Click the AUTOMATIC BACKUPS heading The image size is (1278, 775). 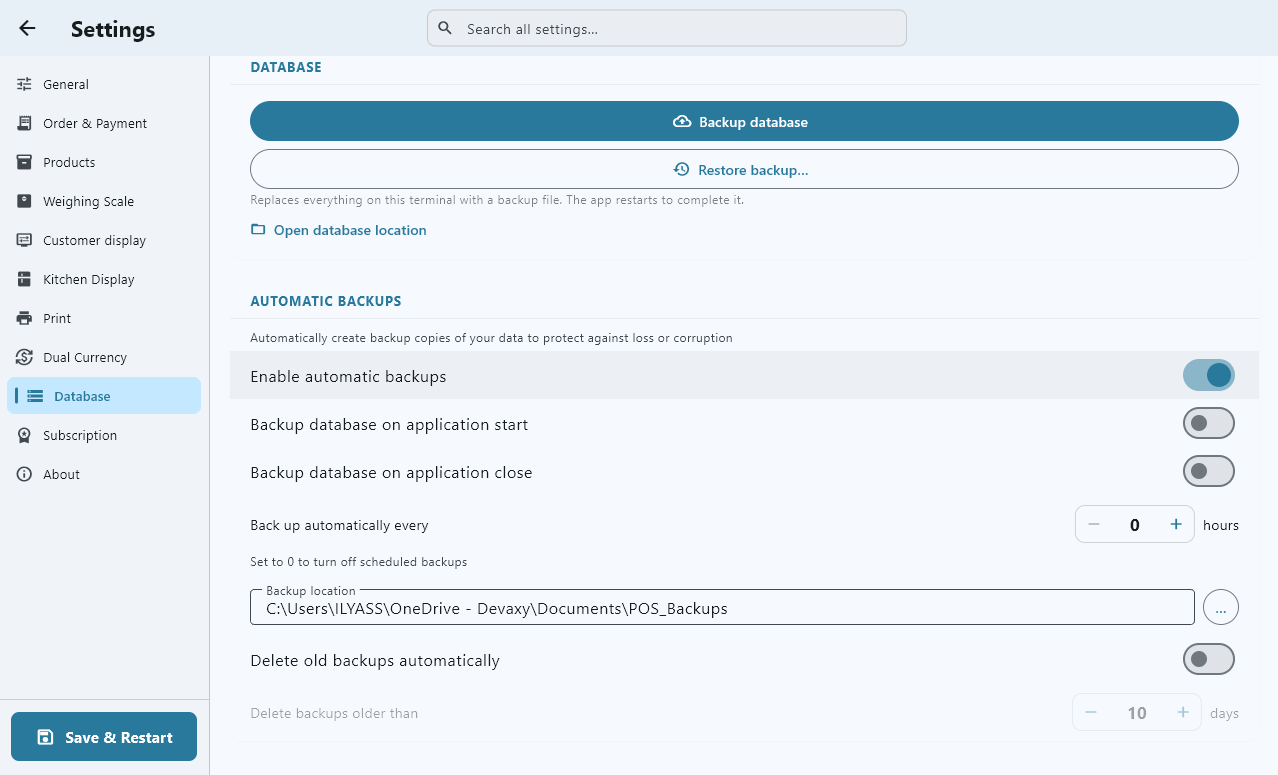pos(326,300)
